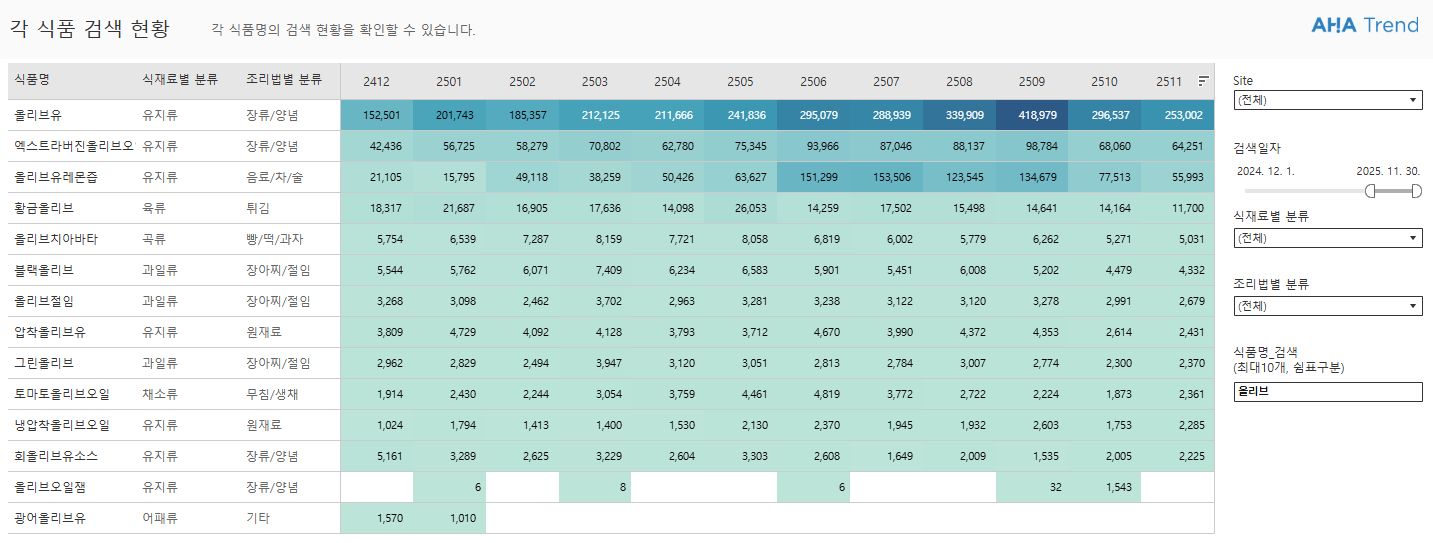Click the 2024. 12. 1. start date value
Screen dimensions: 1433x543
pyautogui.click(x=1265, y=171)
